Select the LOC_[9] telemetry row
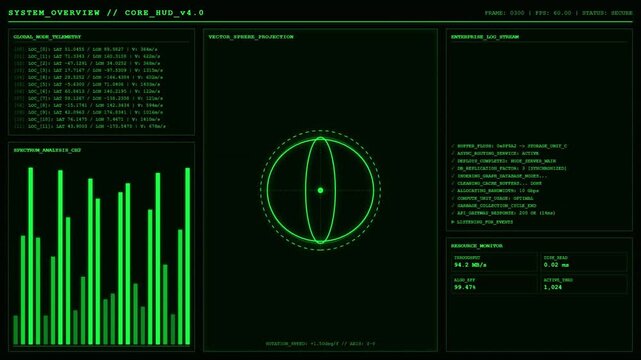The height and width of the screenshot is (360, 641). click(x=88, y=112)
